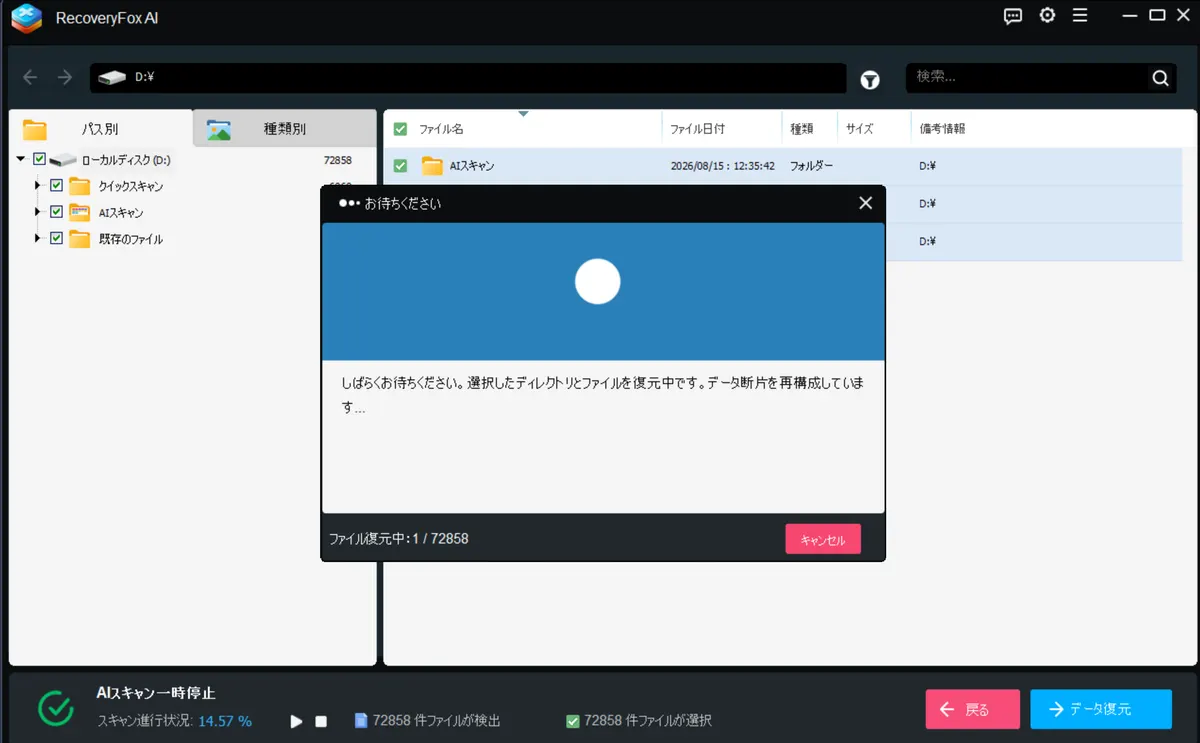Screen dimensions: 1200x743
Task: Click the 戻る back button
Action: (x=973, y=709)
